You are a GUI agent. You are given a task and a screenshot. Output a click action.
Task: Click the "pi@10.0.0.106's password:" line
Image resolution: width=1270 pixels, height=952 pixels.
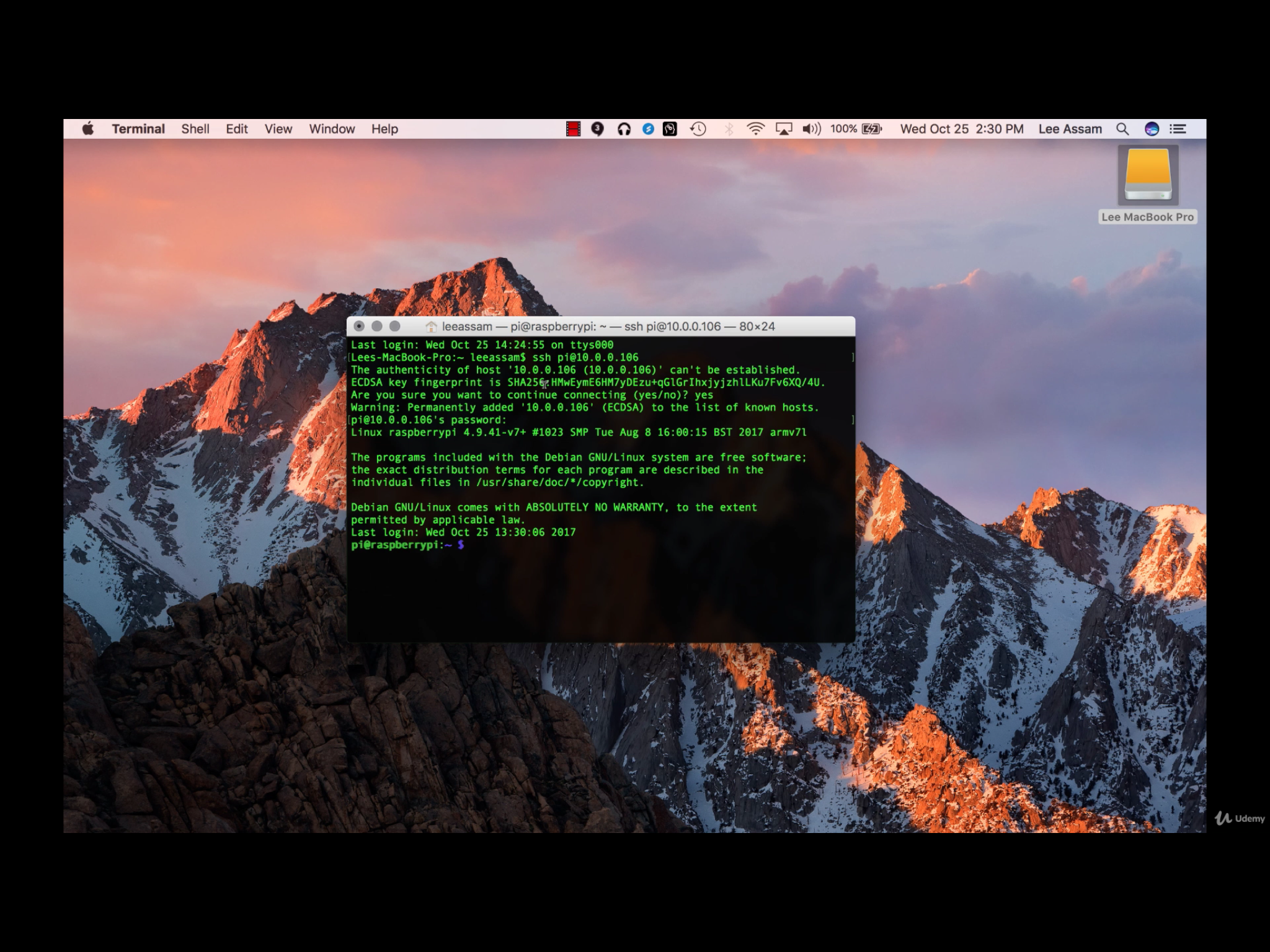429,420
